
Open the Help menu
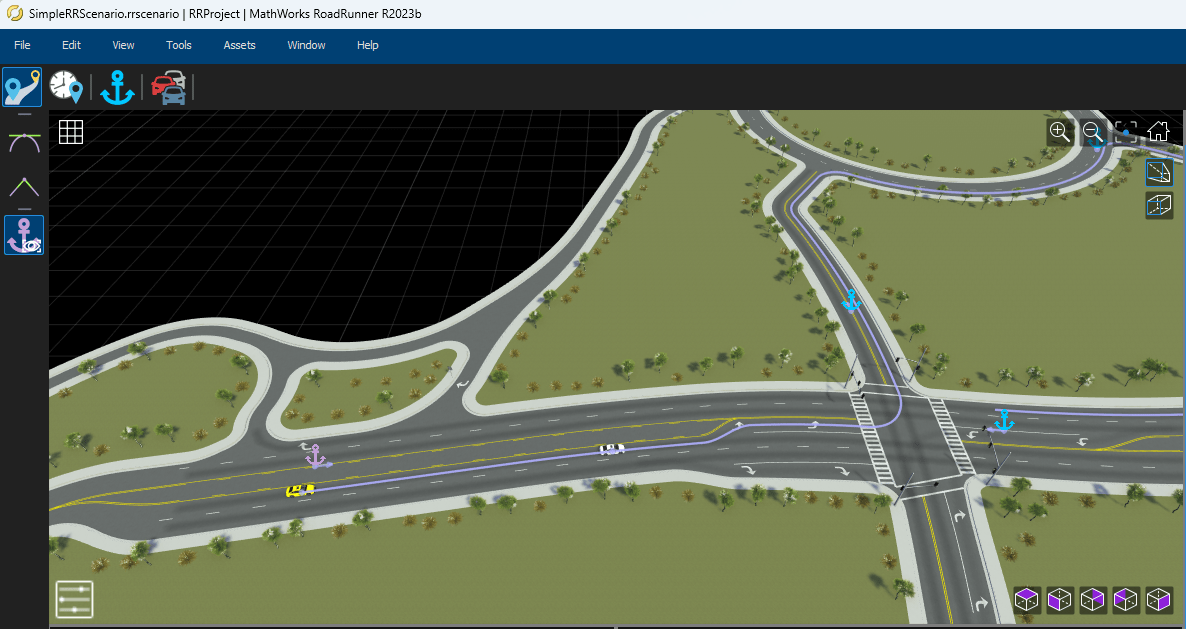coord(368,45)
